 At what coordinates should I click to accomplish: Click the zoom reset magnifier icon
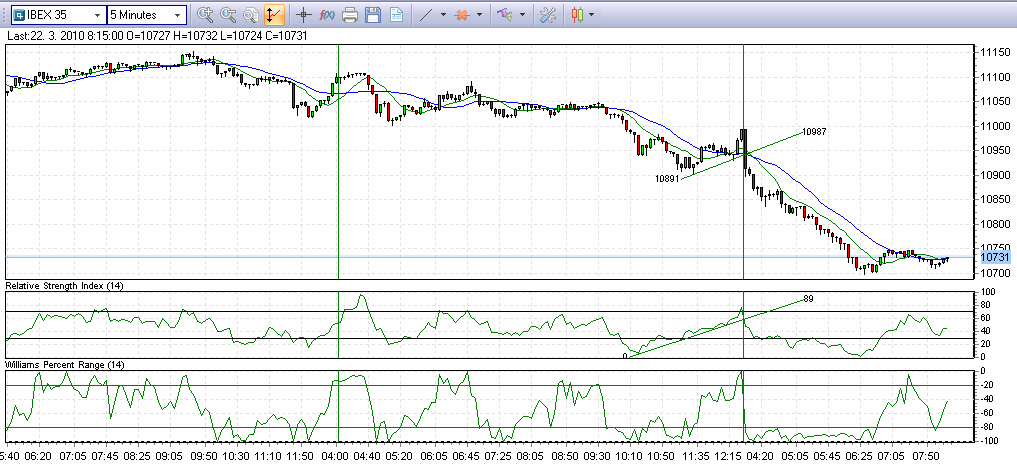point(250,15)
